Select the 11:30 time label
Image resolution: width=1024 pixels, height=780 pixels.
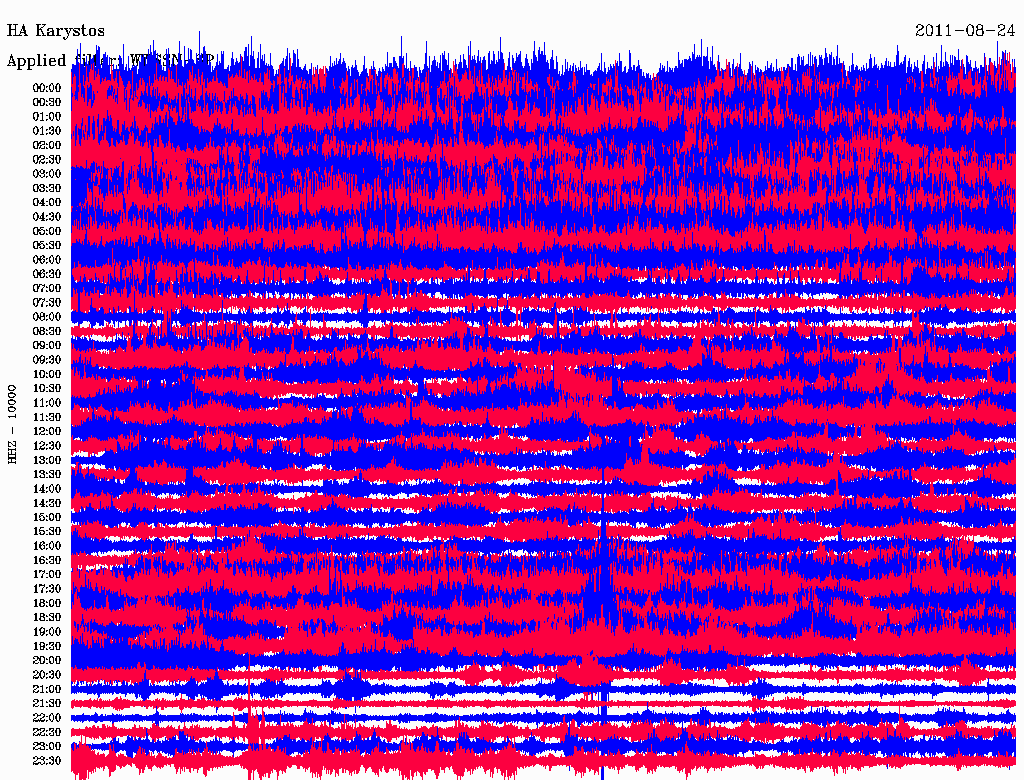click(x=47, y=417)
